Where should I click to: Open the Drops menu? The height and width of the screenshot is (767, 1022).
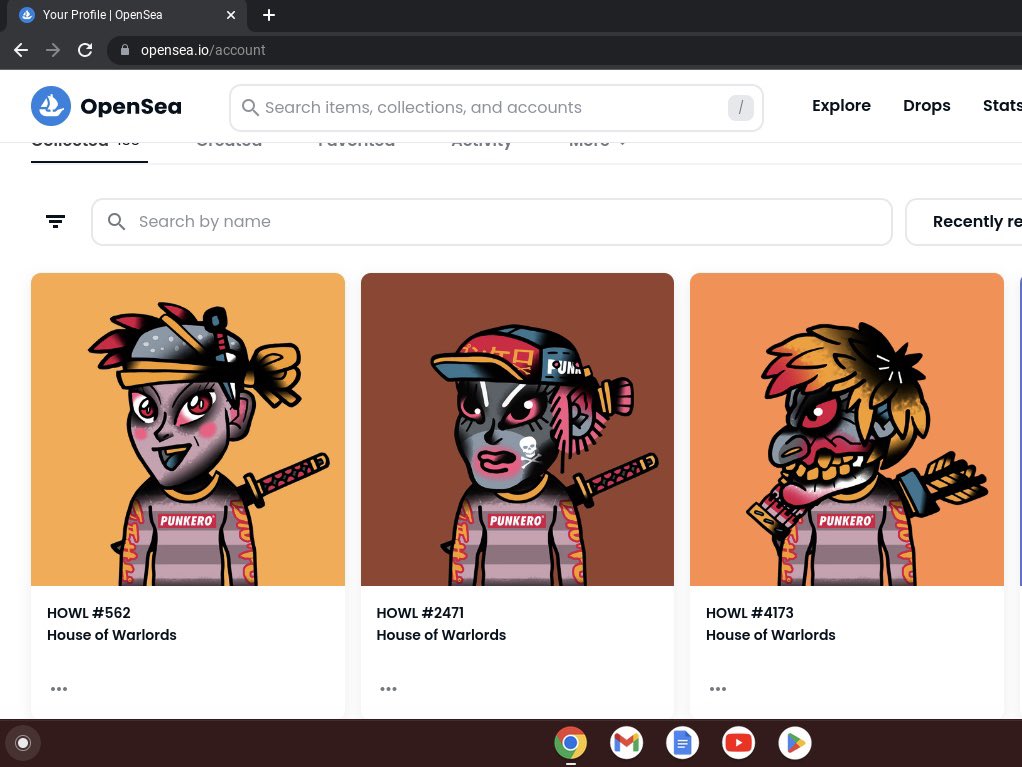point(926,106)
